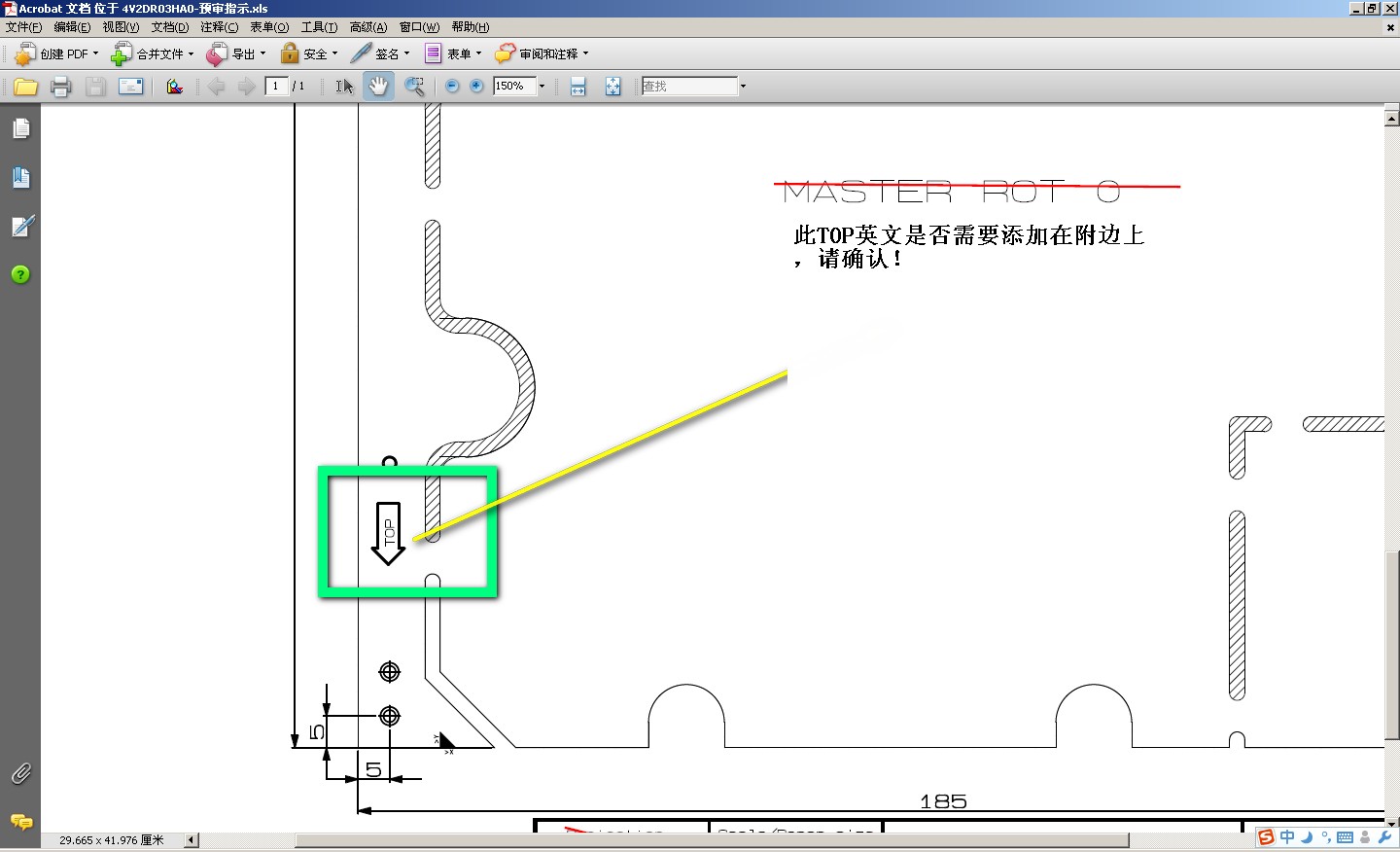Click the zoom level 150% field
1400x852 pixels.
514,87
